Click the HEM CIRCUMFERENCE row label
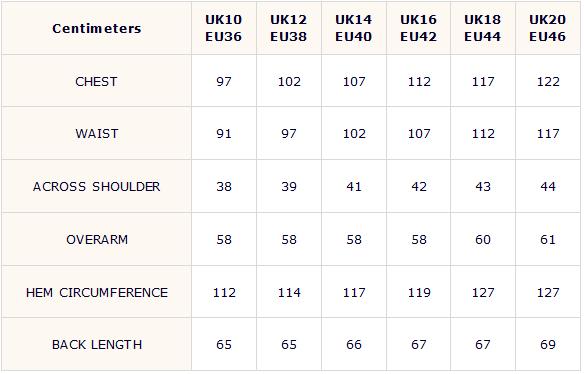 point(96,292)
